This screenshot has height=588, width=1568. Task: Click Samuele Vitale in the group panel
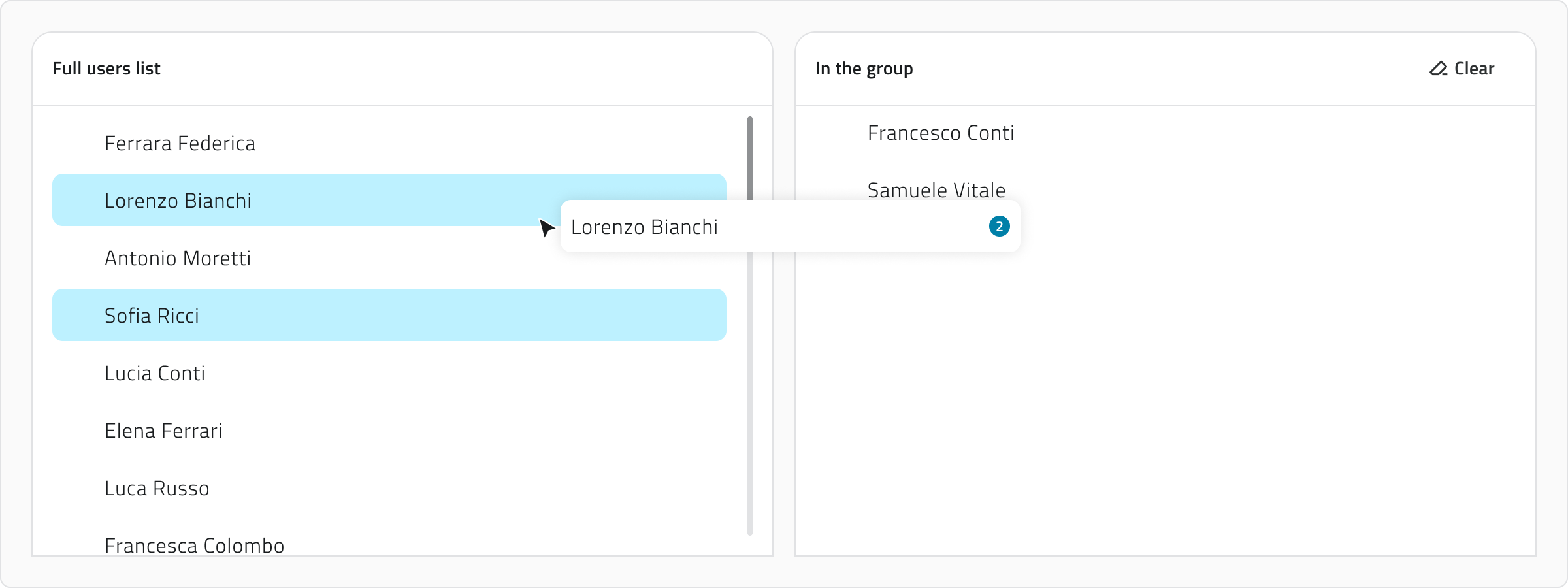click(937, 190)
